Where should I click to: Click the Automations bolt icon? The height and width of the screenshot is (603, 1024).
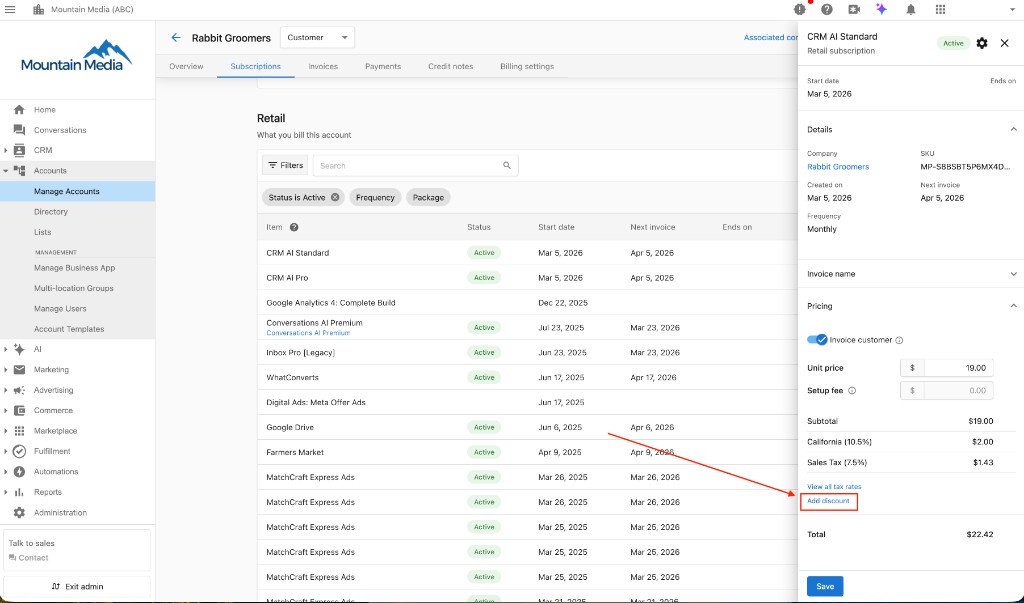click(19, 472)
